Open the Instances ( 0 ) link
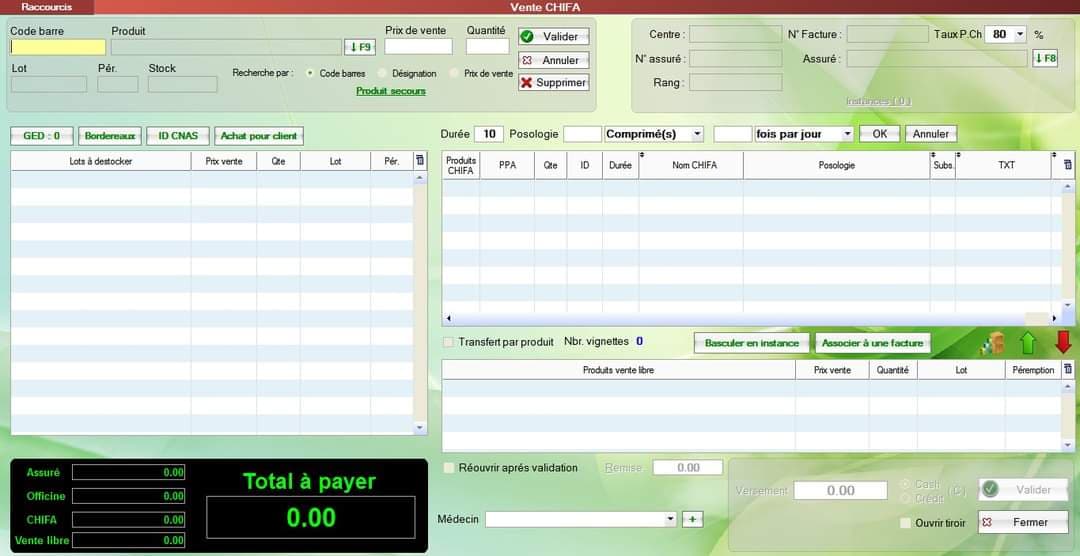The height and width of the screenshot is (556, 1080). click(879, 101)
